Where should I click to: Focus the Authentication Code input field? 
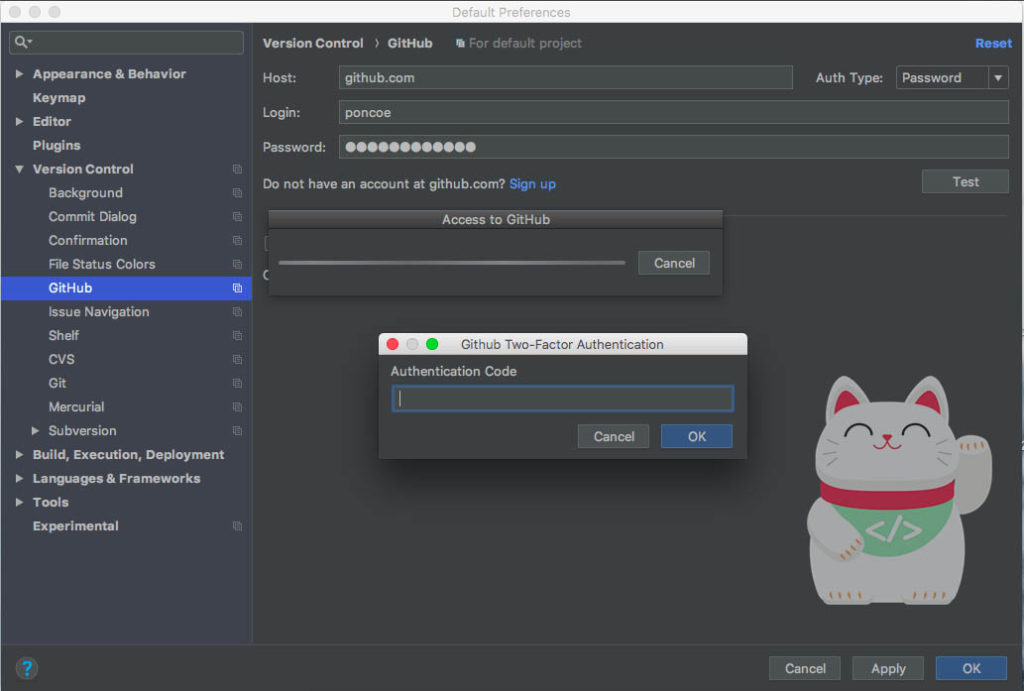[562, 398]
